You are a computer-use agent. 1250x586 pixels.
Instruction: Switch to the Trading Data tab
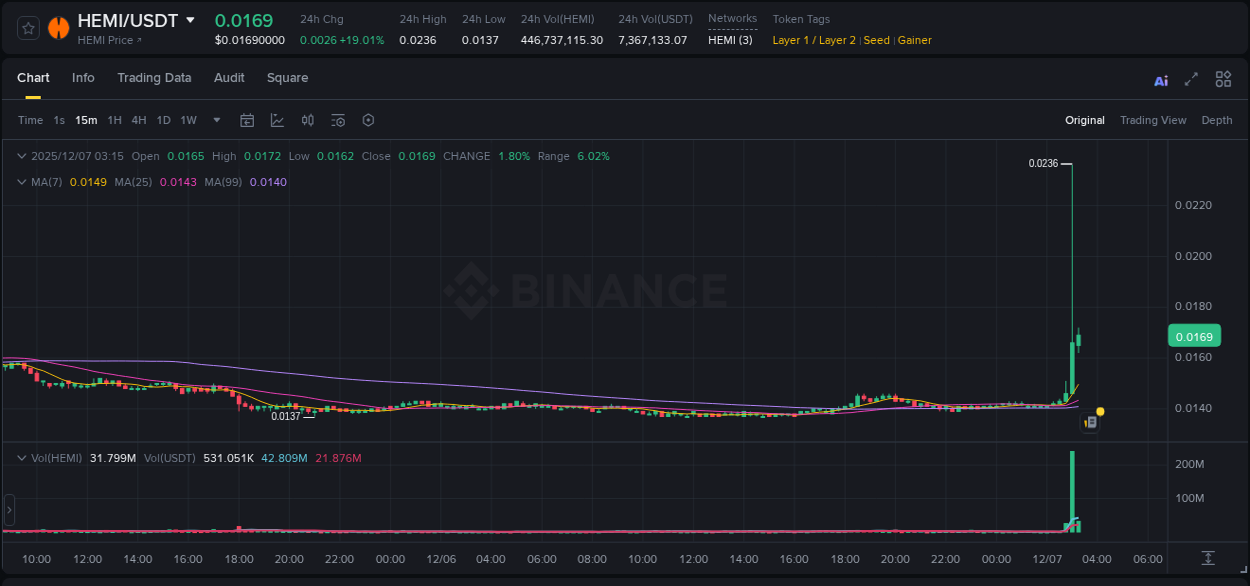154,78
